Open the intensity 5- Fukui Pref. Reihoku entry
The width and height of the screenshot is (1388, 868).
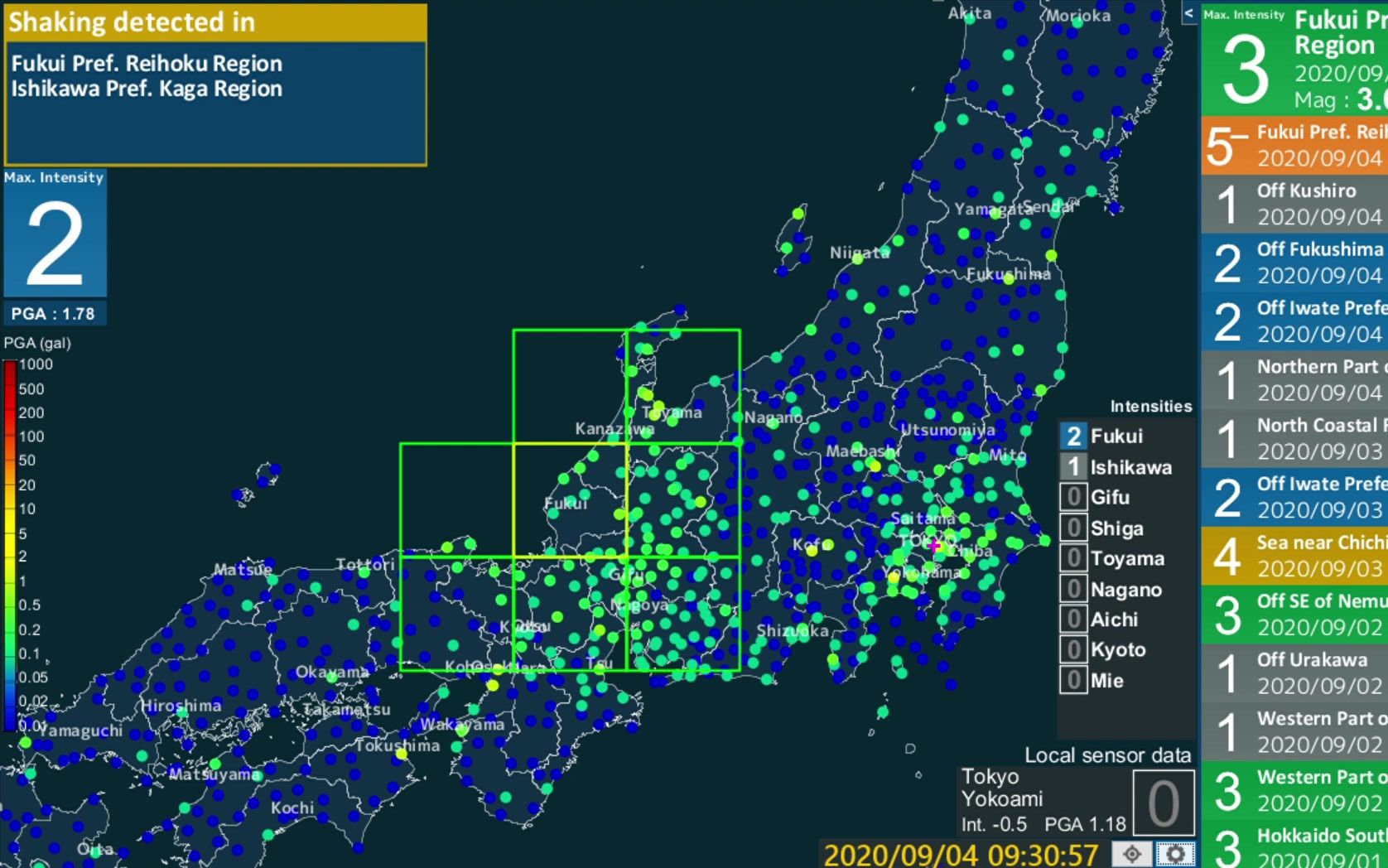(x=1294, y=145)
